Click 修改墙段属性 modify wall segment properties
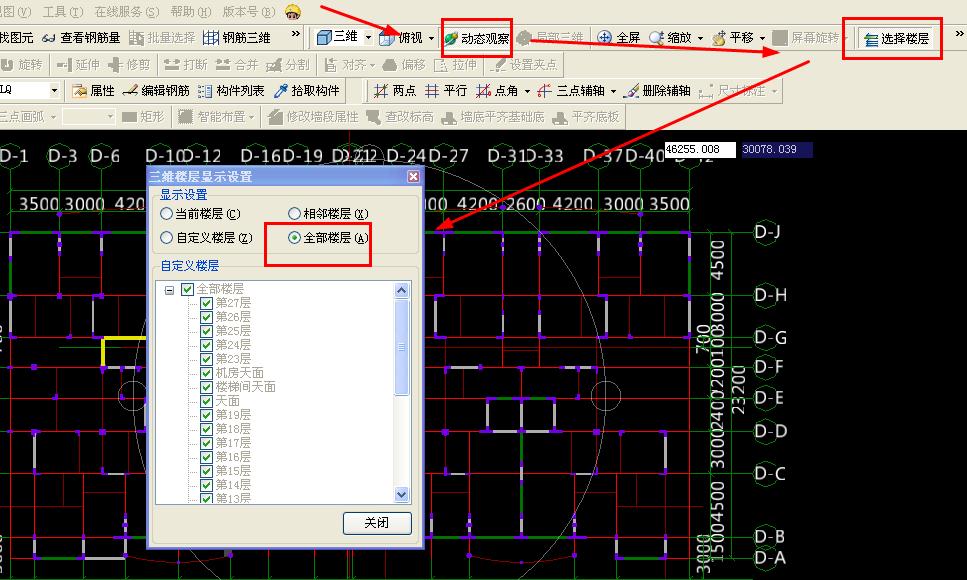Screen dimensions: 967x580 313,117
